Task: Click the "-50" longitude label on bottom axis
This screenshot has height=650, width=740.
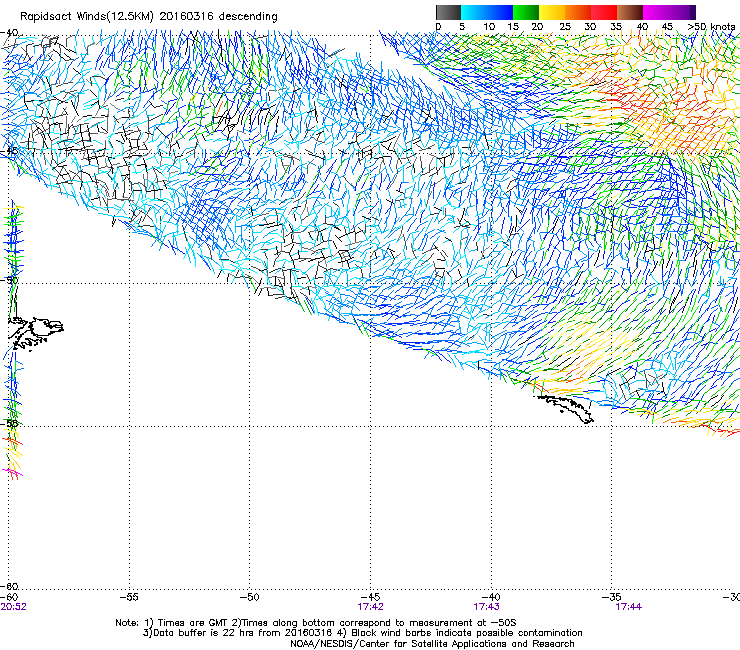Action: click(250, 597)
